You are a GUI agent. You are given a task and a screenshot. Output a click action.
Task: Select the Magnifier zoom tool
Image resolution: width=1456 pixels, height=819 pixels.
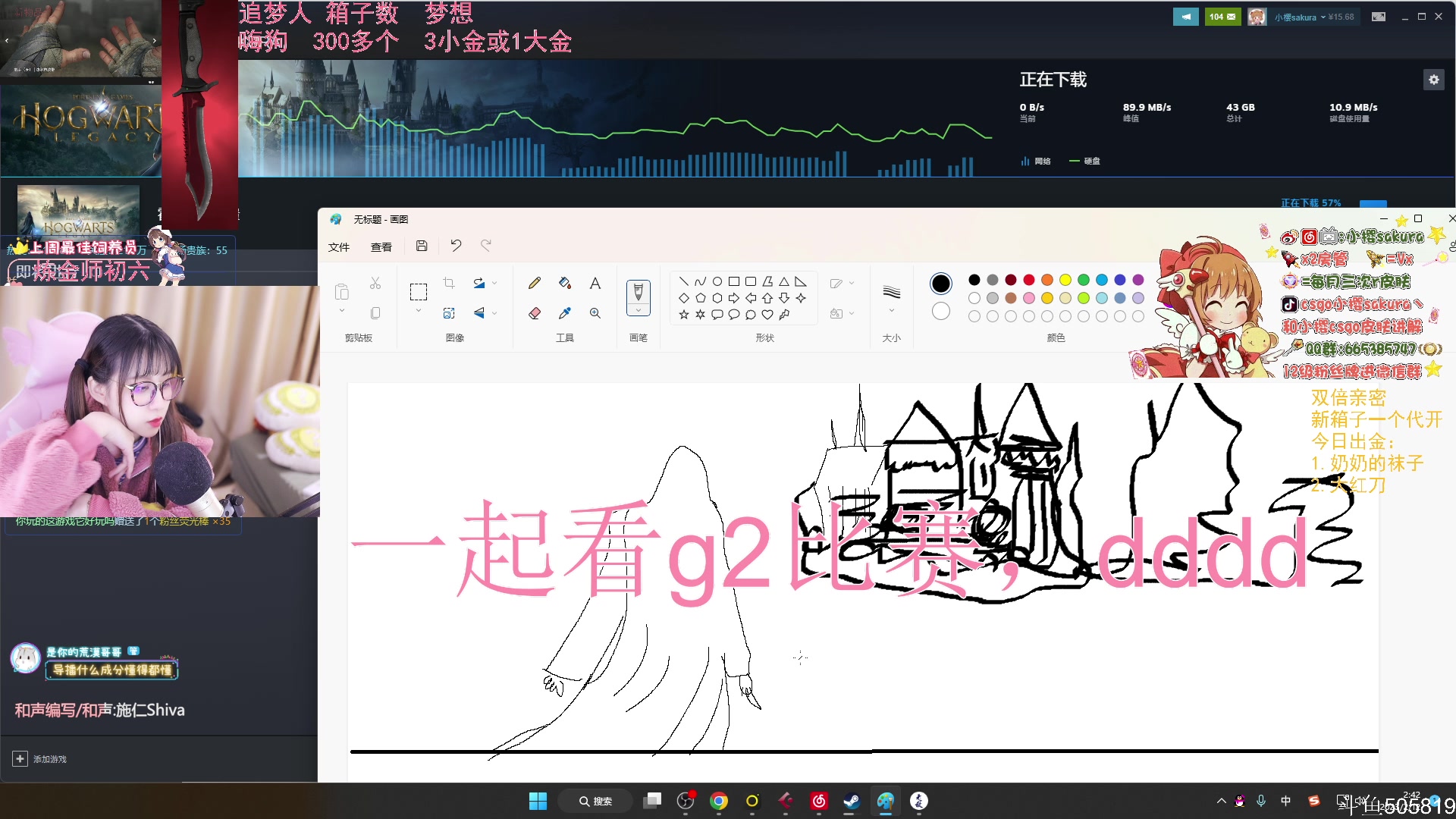click(x=595, y=313)
